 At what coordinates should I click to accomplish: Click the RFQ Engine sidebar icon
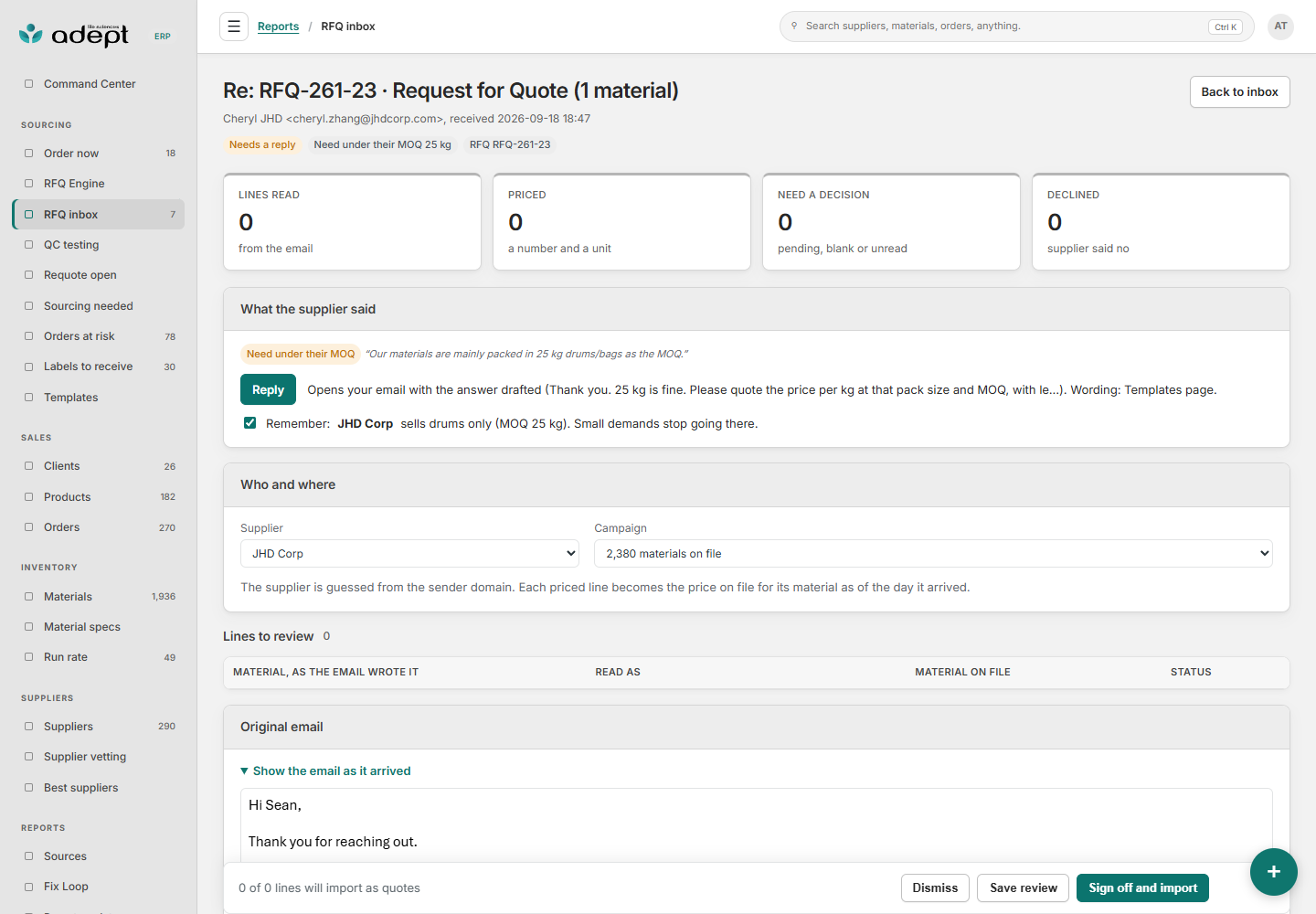pos(28,184)
